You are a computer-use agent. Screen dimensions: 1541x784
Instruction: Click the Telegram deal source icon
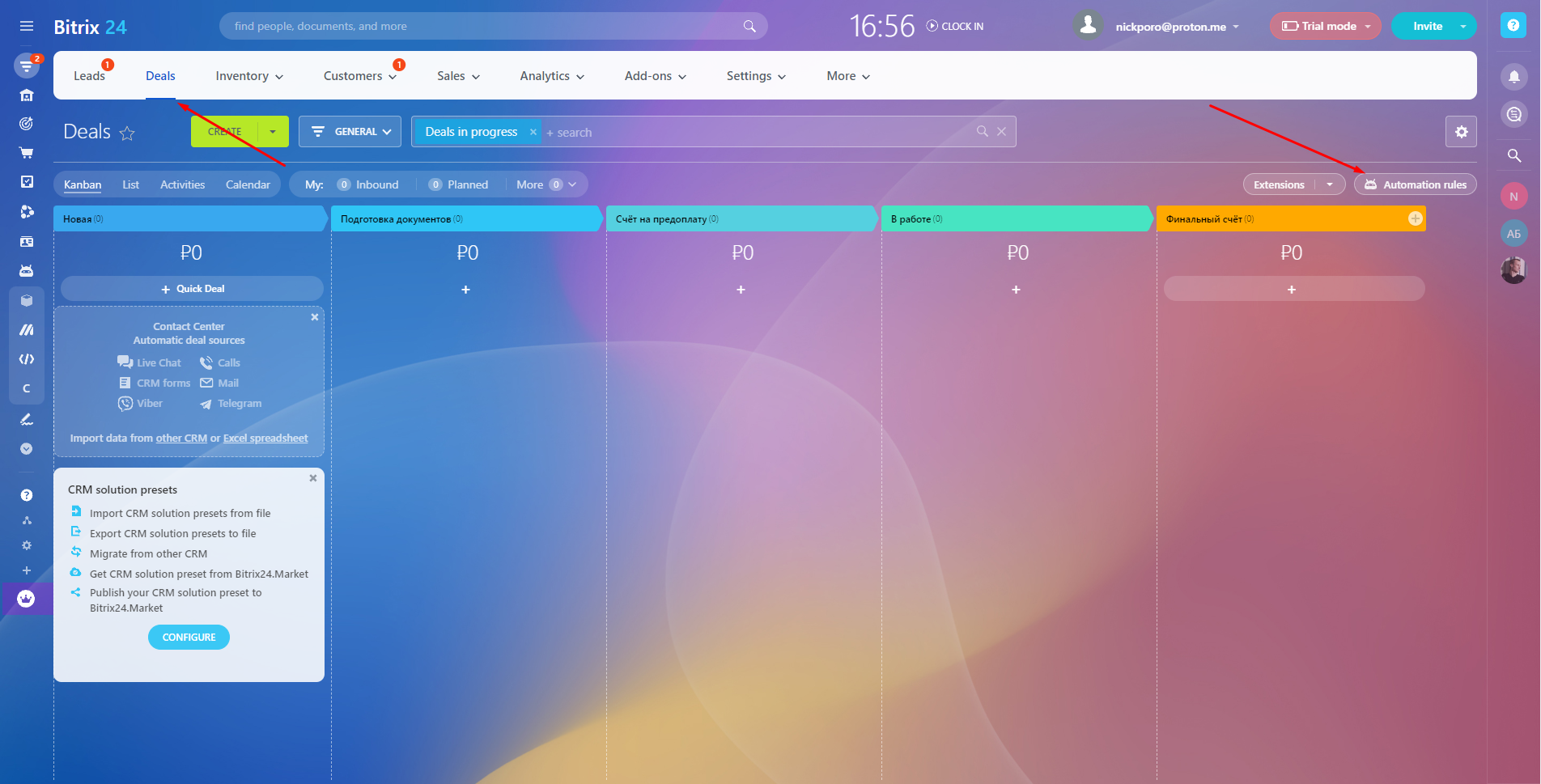(206, 404)
